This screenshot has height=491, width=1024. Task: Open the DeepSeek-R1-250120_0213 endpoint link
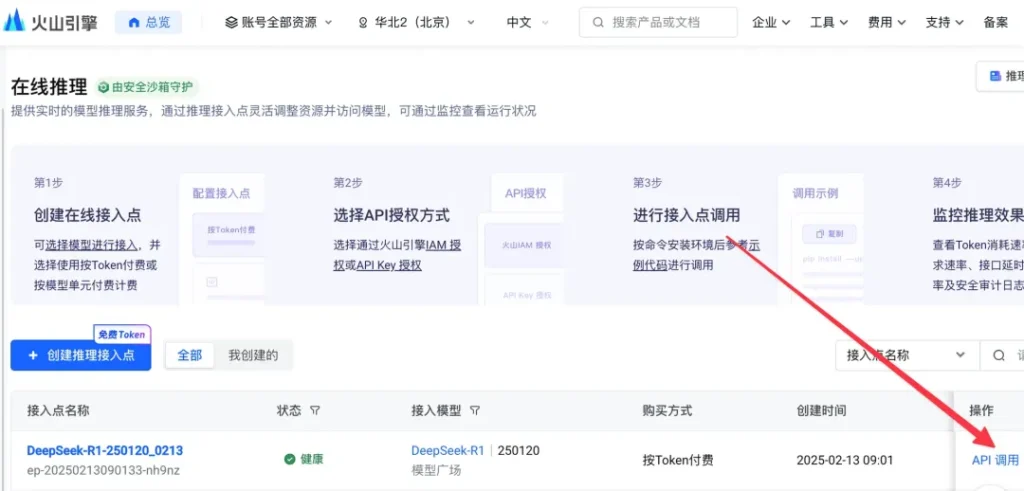105,451
